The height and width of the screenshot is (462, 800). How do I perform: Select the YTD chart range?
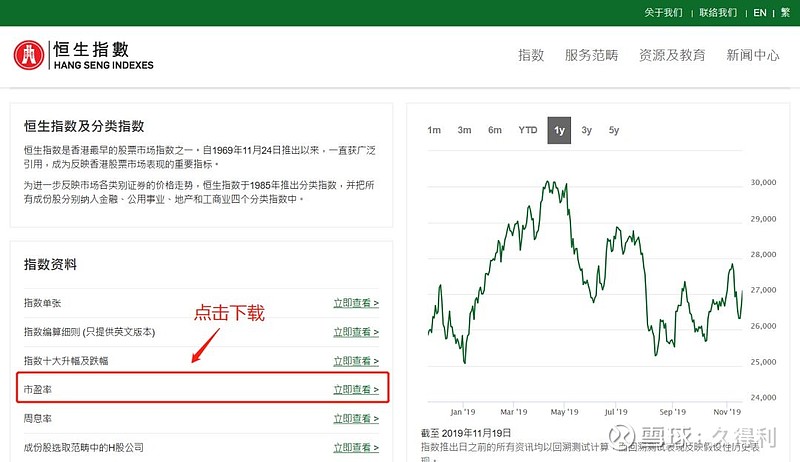coord(528,130)
